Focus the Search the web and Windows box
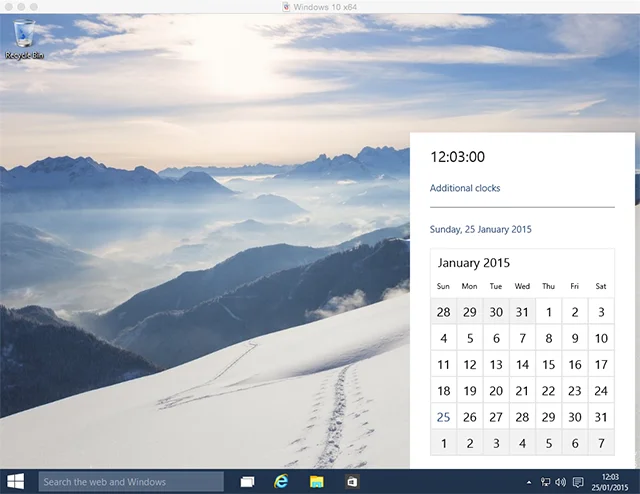 (x=131, y=482)
